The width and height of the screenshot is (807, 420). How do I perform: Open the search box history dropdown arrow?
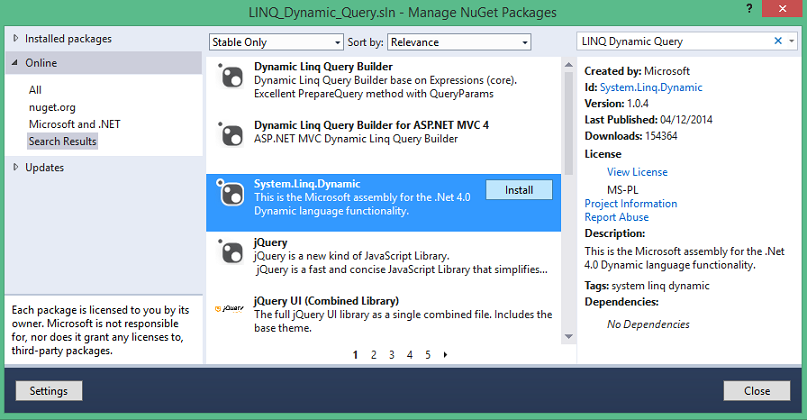coord(792,41)
